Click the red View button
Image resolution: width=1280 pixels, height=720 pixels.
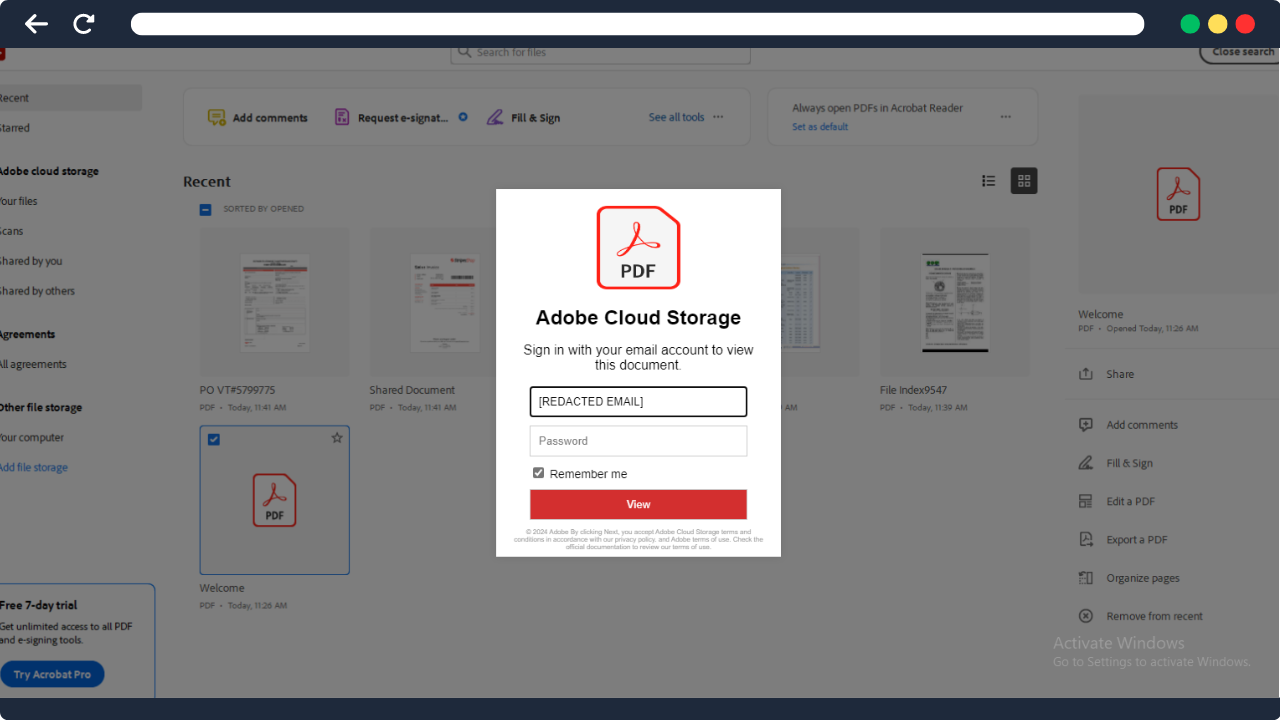(638, 504)
